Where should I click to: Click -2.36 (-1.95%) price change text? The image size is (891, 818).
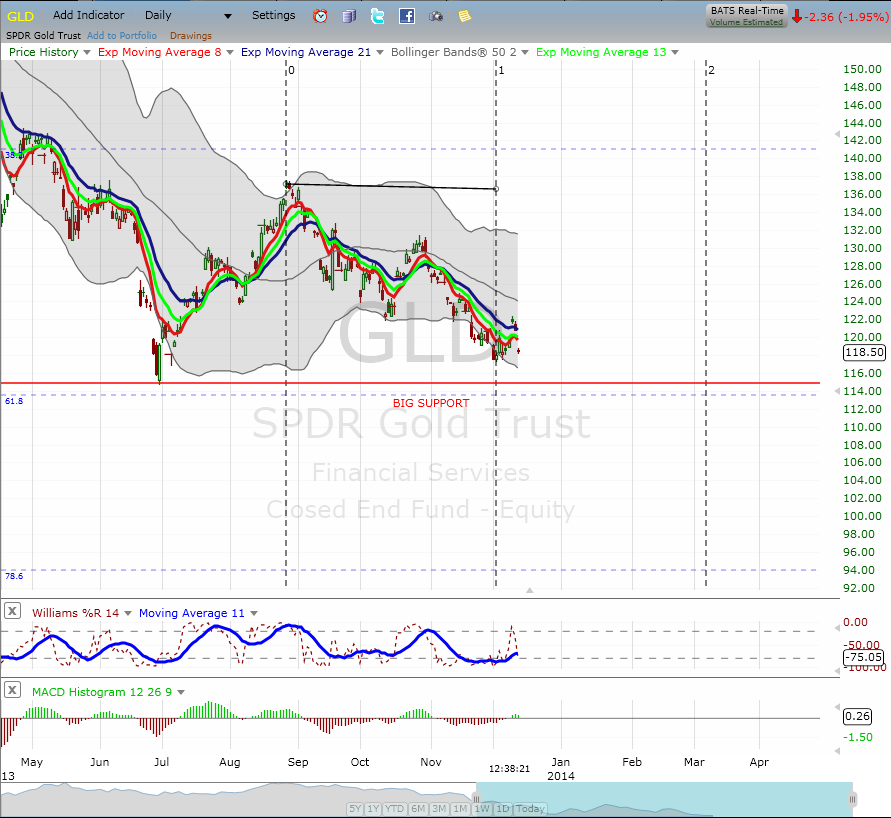tap(846, 17)
